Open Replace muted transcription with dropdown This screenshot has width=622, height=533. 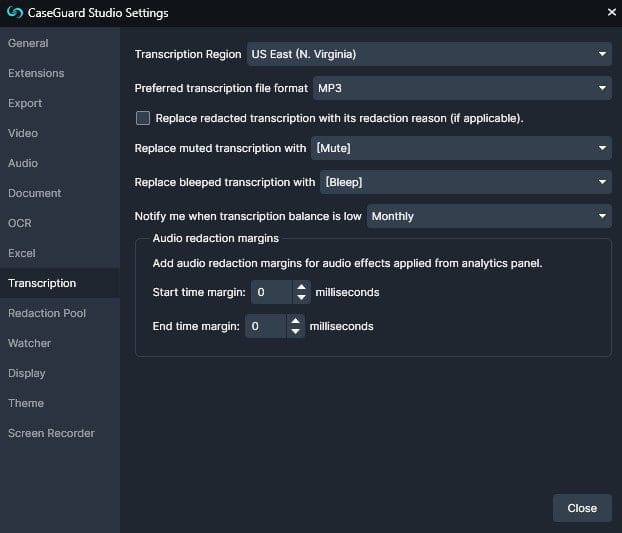[461, 148]
